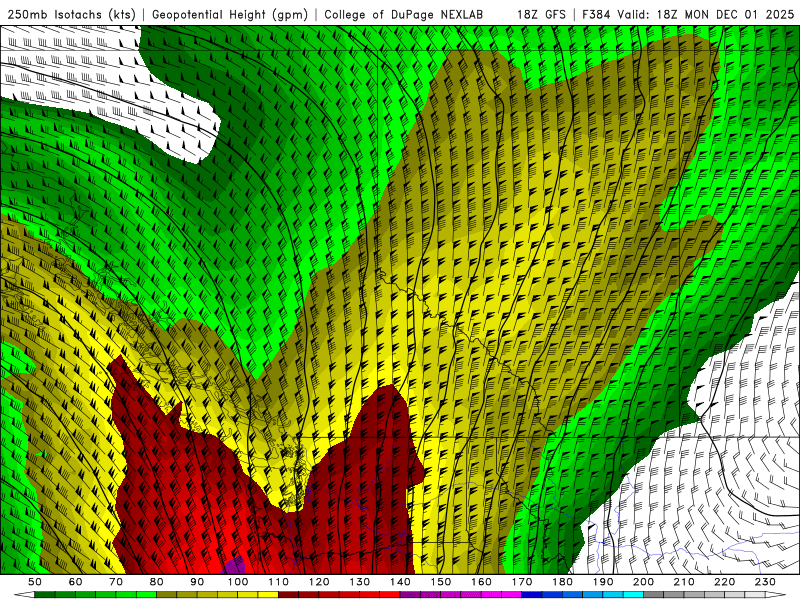800x600 pixels.
Task: Click the 50 label on the color bar
Action: click(x=35, y=582)
